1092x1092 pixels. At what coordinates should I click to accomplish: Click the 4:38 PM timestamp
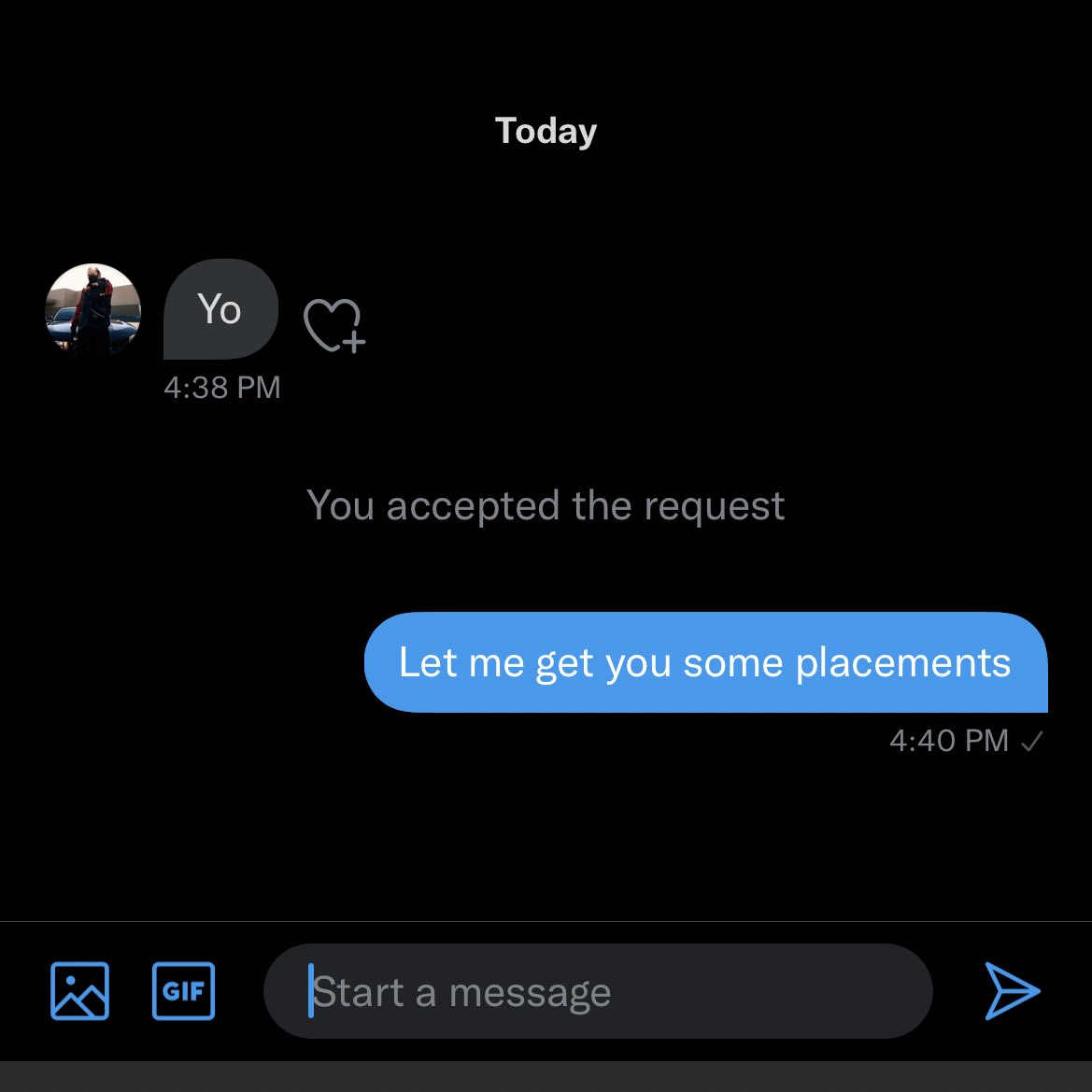point(222,388)
